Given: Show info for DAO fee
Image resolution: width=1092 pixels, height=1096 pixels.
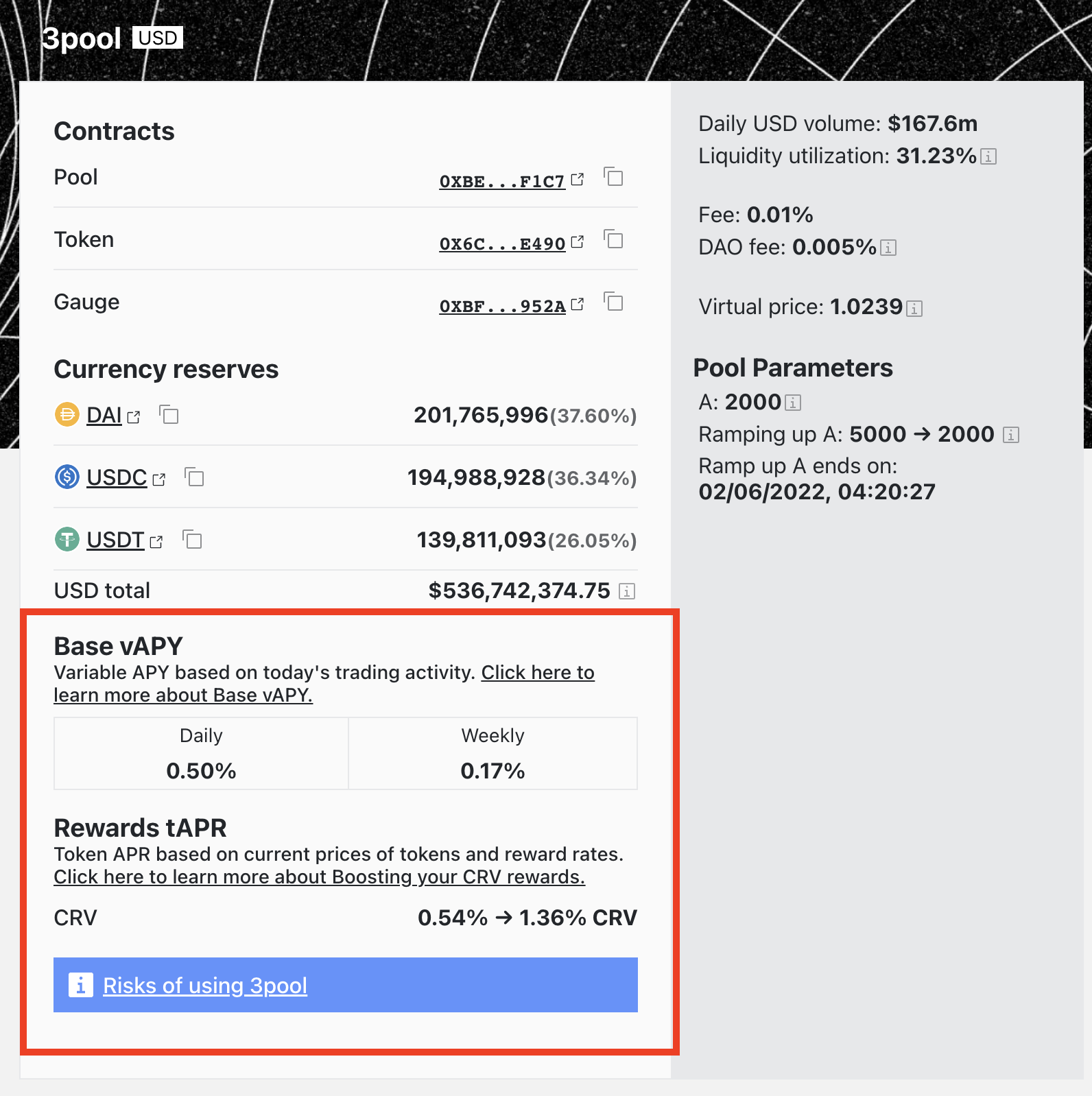Looking at the screenshot, I should click(888, 248).
